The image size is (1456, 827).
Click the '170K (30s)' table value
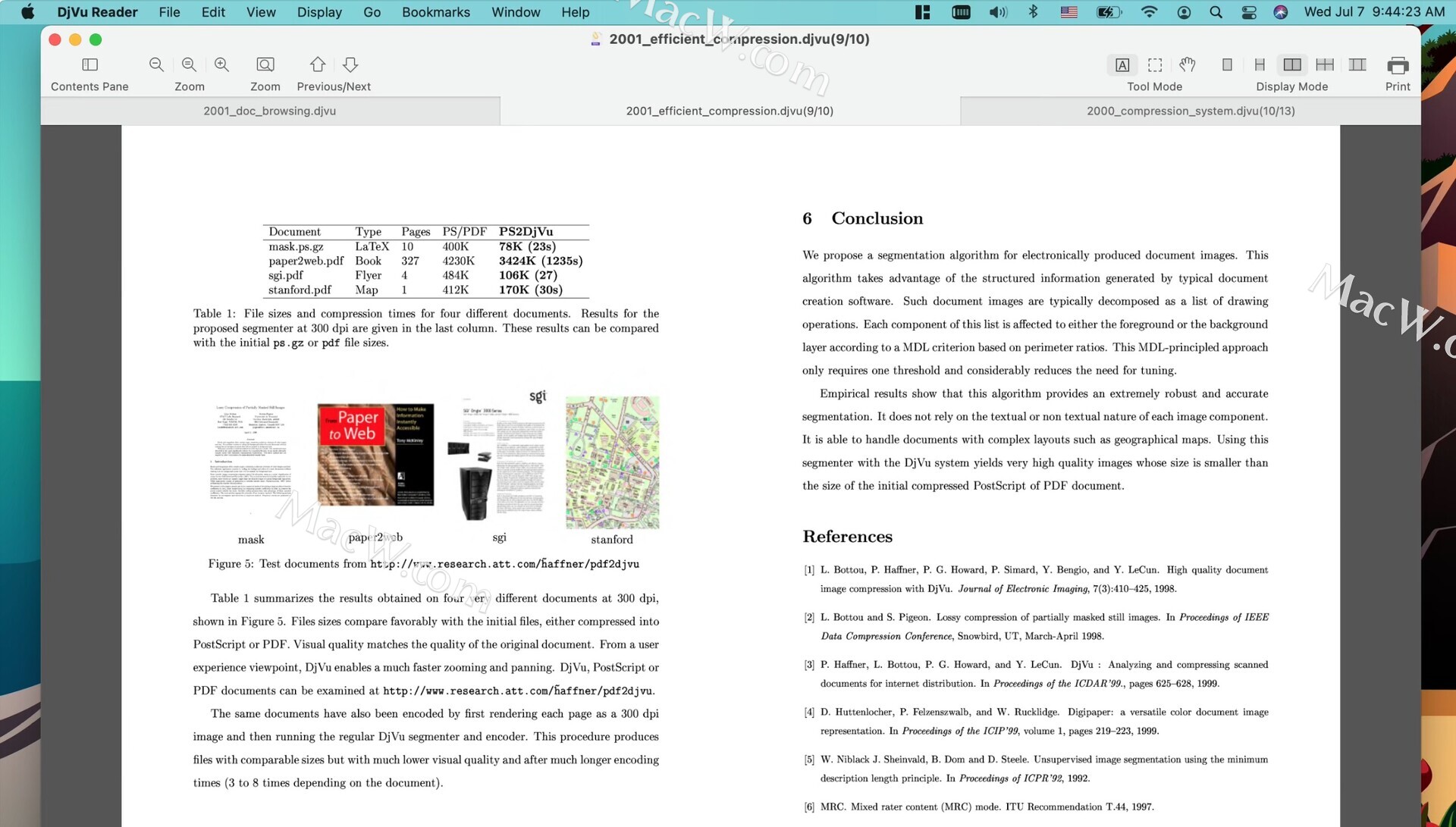(530, 290)
